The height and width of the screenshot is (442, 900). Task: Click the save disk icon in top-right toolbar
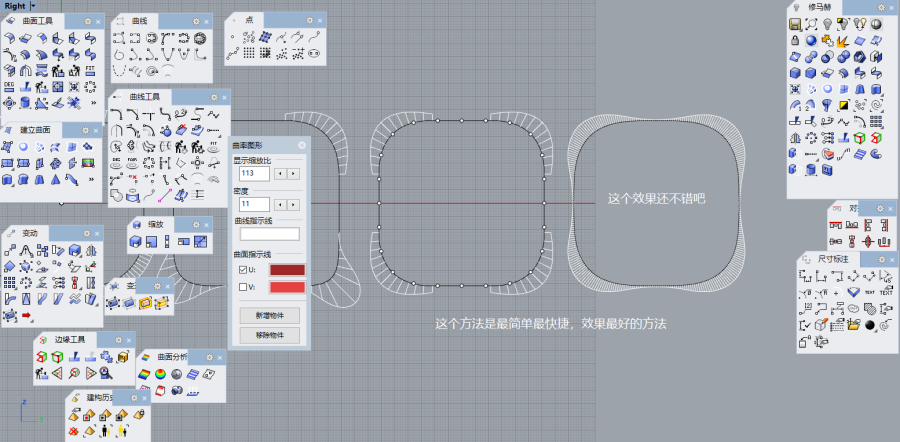click(795, 23)
